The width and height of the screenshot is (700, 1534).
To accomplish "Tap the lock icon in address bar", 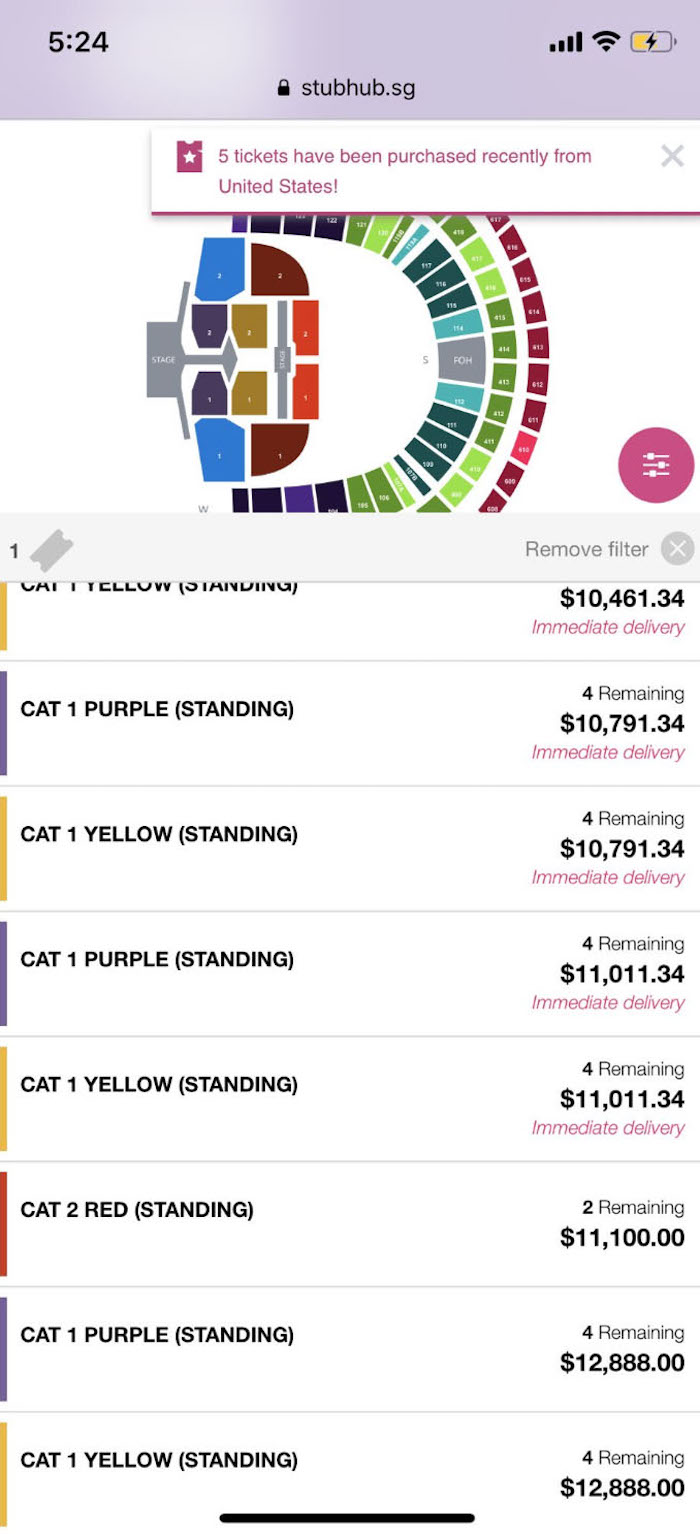I will tap(284, 88).
